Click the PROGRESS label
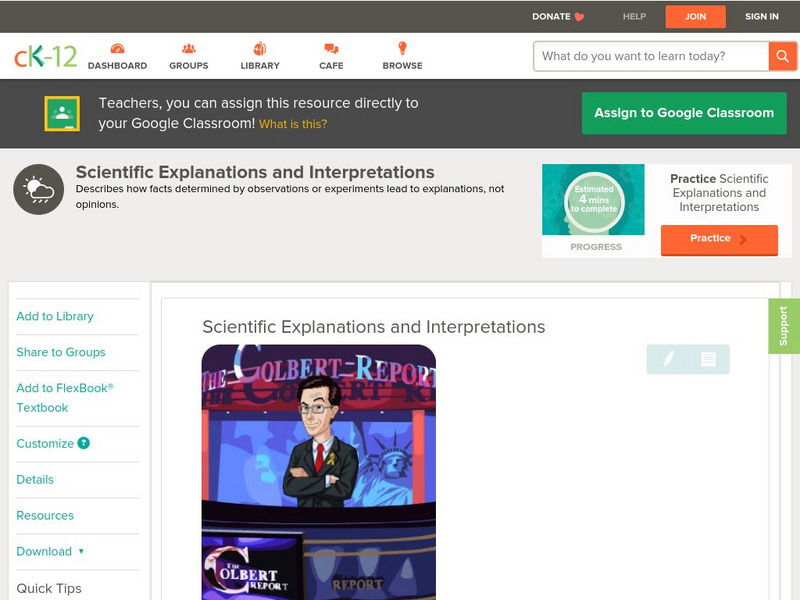 point(596,247)
